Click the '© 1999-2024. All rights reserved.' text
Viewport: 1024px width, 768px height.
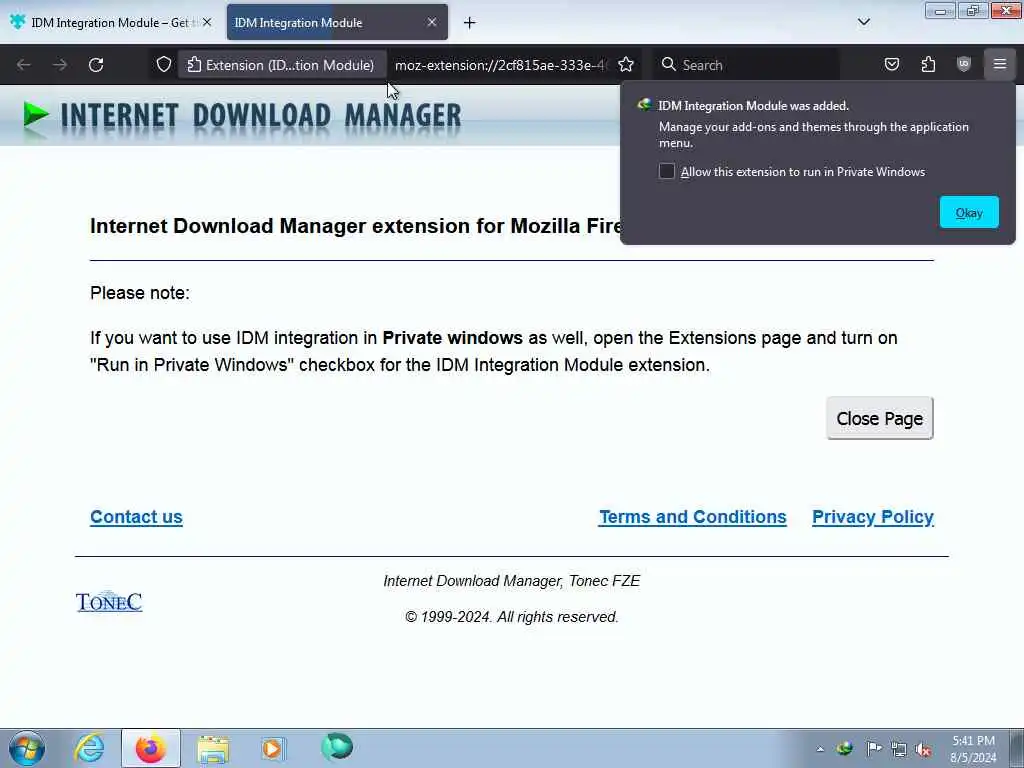tap(511, 616)
